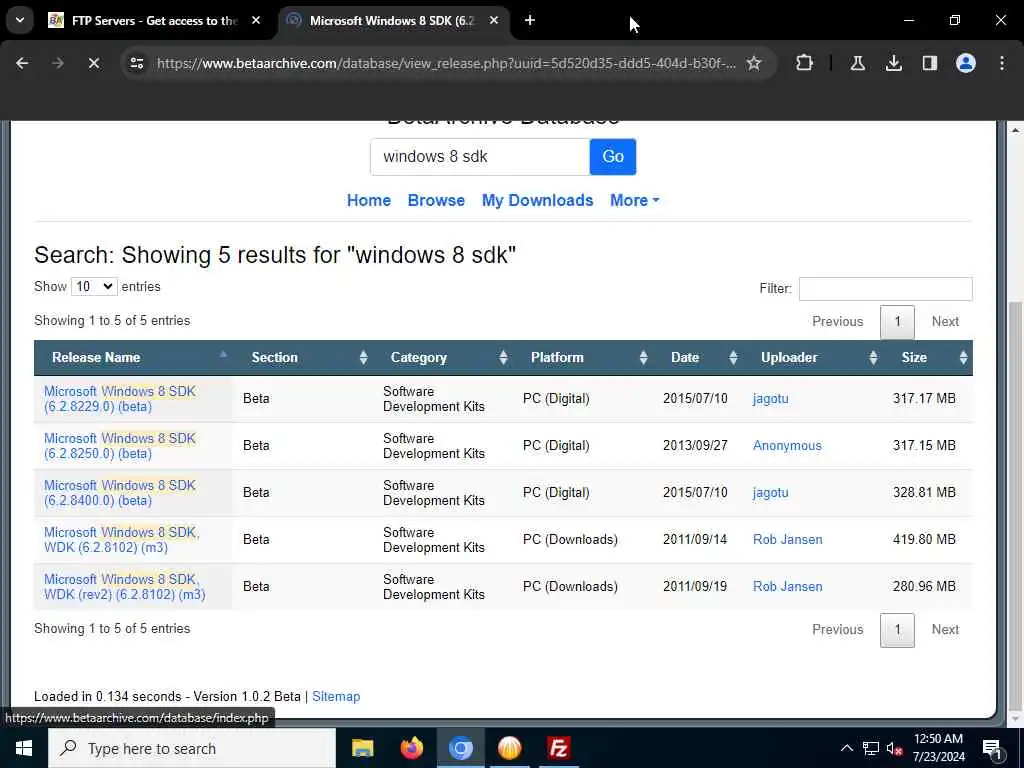Click the bottom Previous pagination button
The width and height of the screenshot is (1024, 768).
837,630
